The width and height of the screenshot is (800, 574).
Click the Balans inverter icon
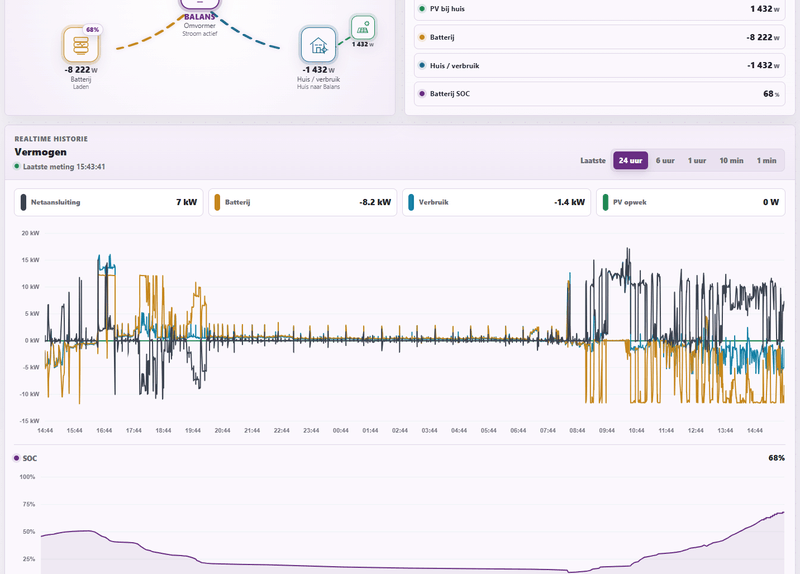point(200,4)
